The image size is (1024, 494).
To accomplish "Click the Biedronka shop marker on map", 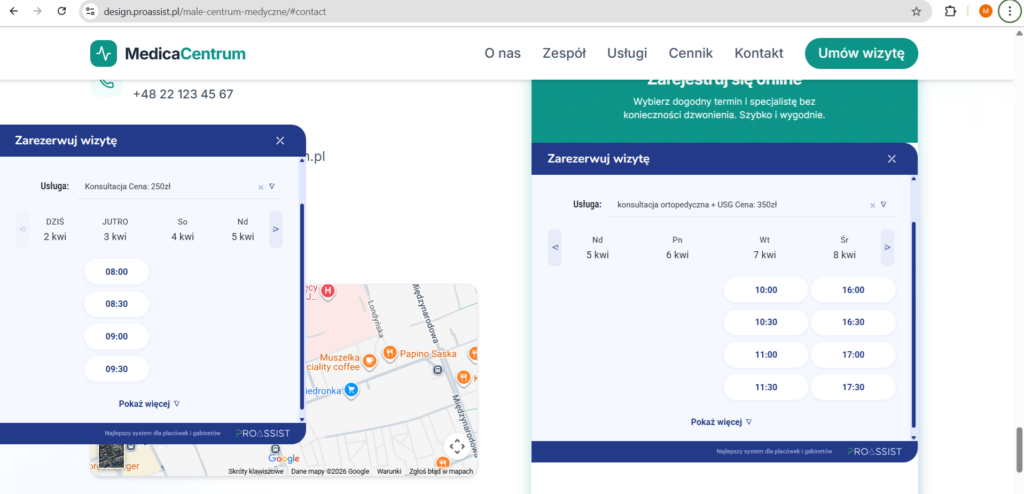I will 351,390.
